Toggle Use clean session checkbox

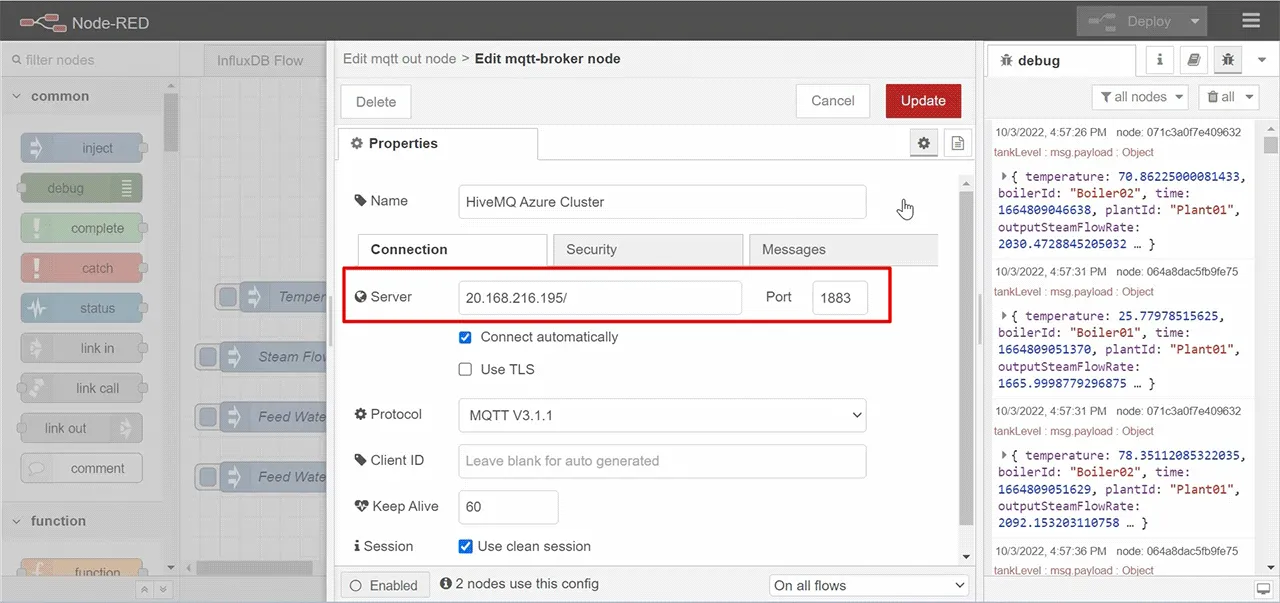[x=465, y=546]
